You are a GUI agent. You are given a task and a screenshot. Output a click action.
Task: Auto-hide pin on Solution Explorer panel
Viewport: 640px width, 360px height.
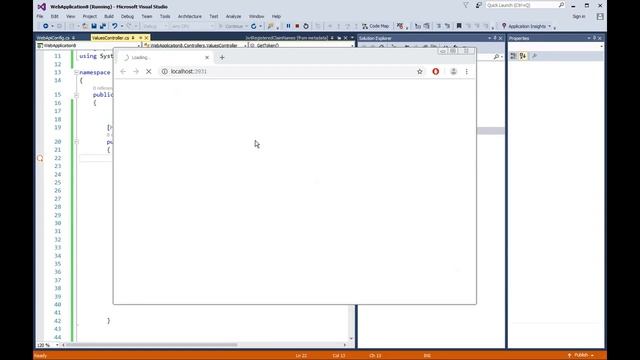[495, 38]
